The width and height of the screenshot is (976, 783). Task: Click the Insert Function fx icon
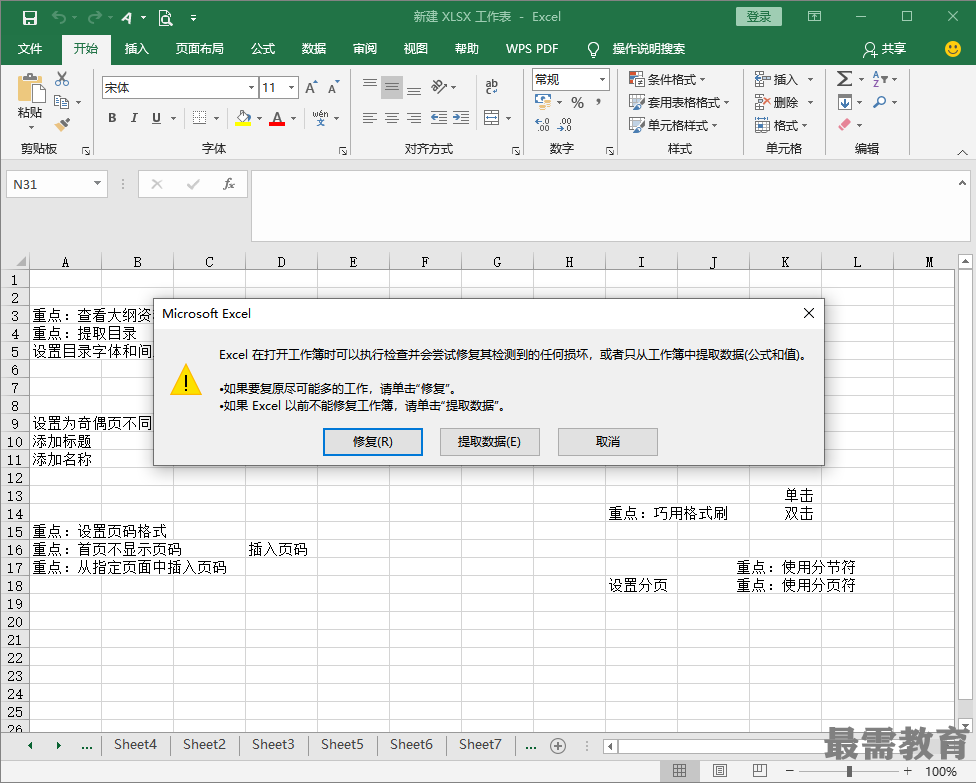(228, 184)
